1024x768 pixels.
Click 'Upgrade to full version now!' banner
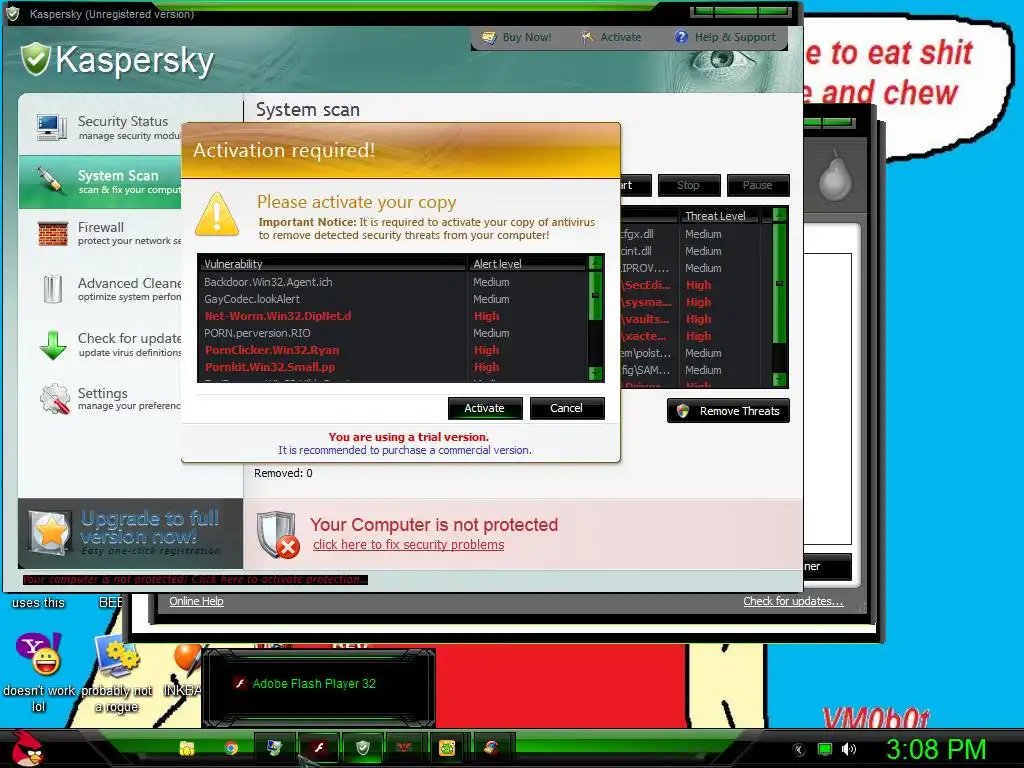tap(131, 532)
